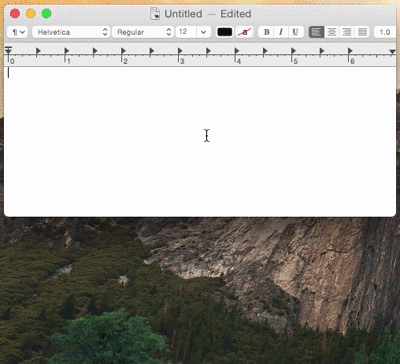The image size is (400, 364).
Task: Click the Edited label in title bar
Action: point(236,14)
